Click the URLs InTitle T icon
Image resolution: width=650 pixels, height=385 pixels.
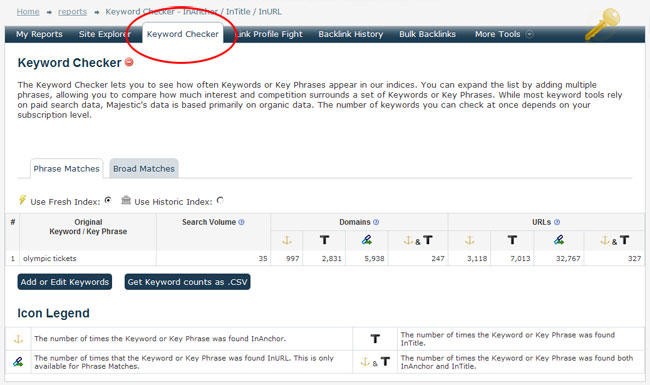[512, 240]
